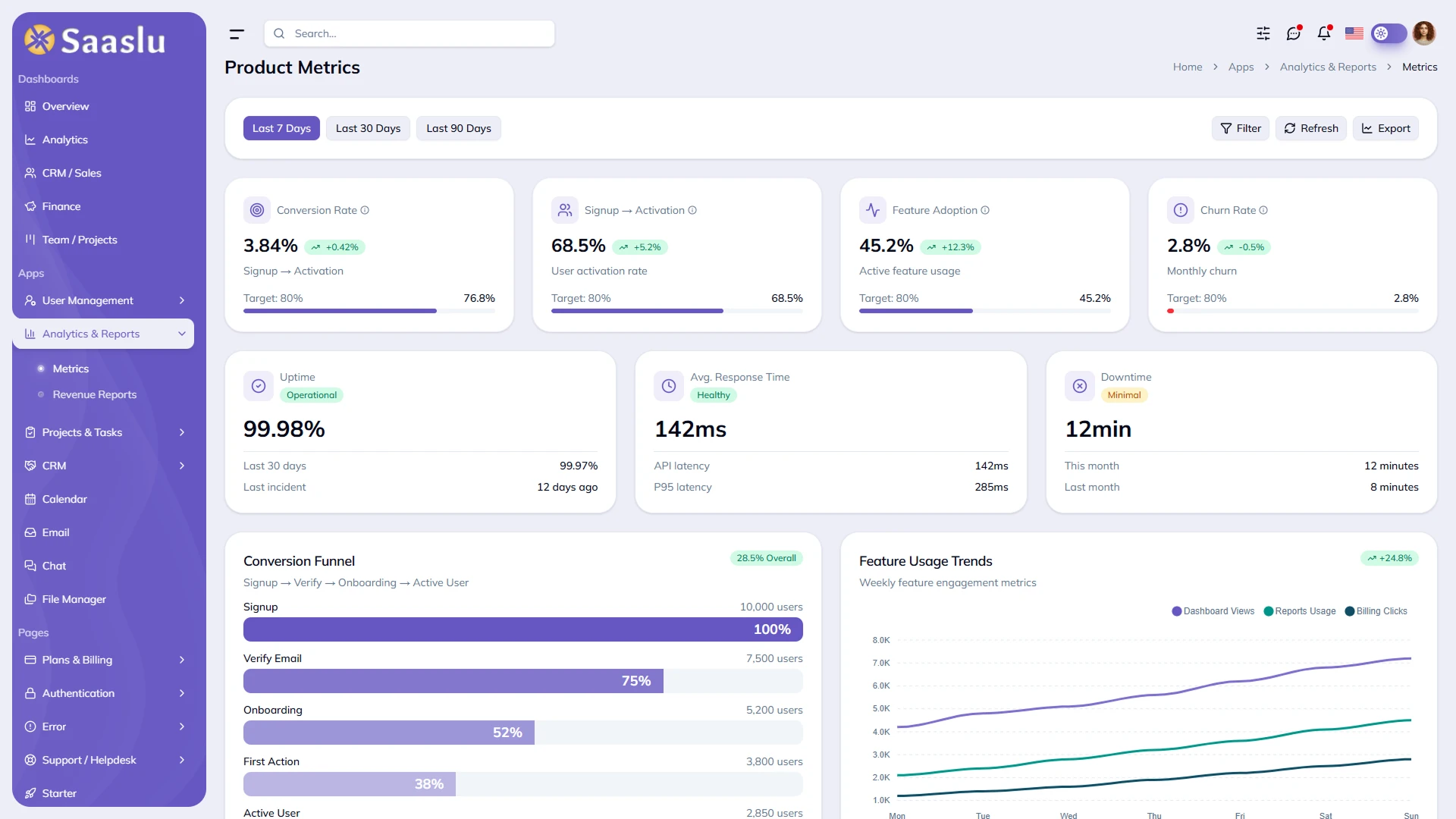Image resolution: width=1456 pixels, height=819 pixels.
Task: Expand Plans & Billing chevron
Action: pos(182,660)
